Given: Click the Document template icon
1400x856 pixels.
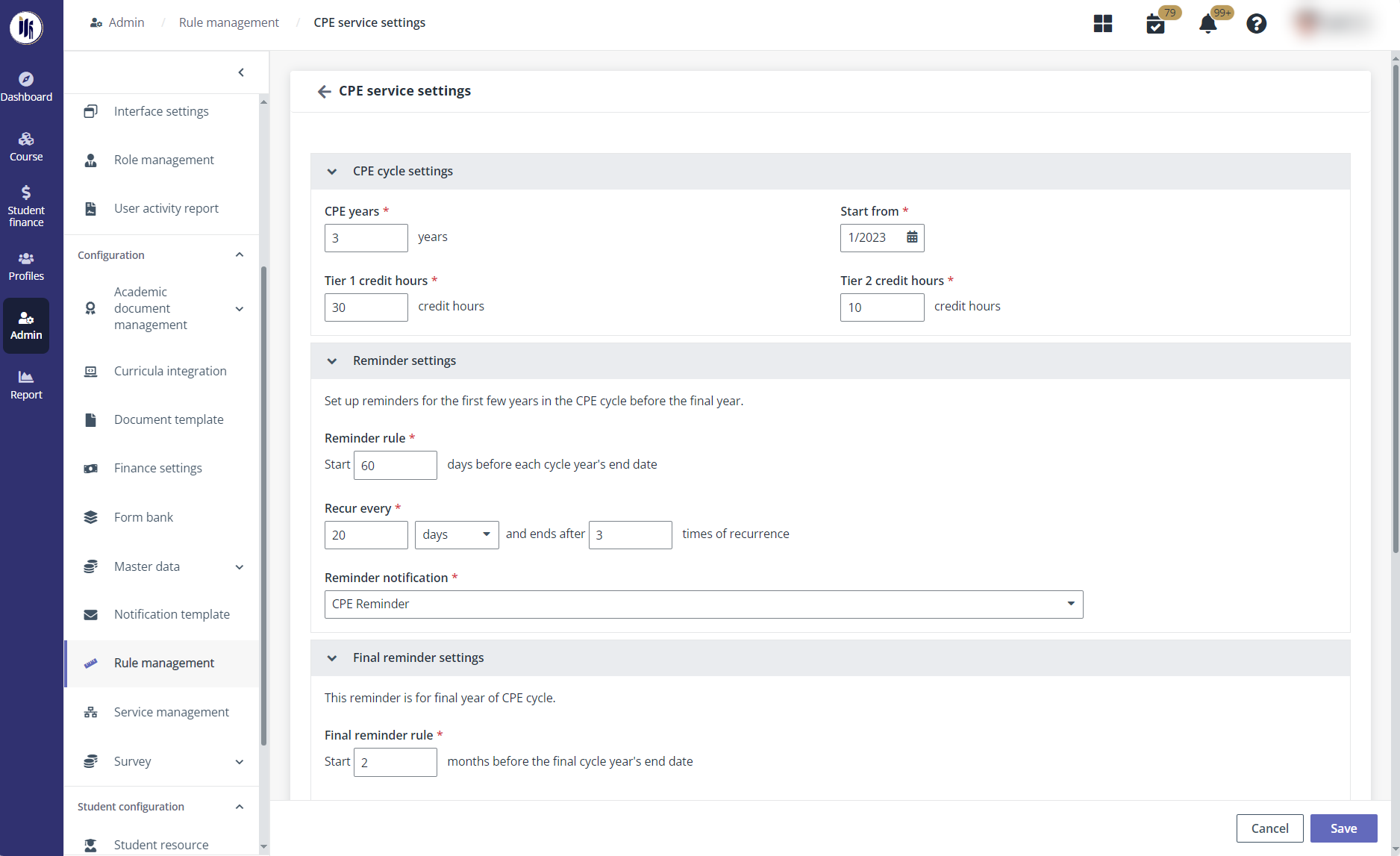Looking at the screenshot, I should coord(90,420).
